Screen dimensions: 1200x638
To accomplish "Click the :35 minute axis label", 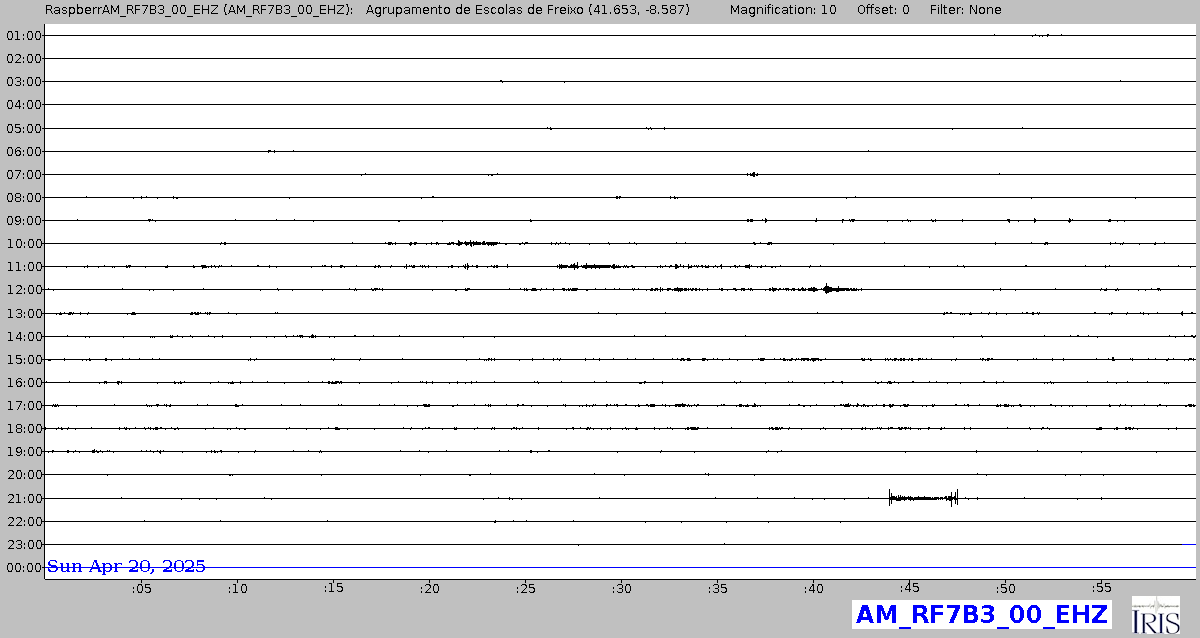I will pos(717,588).
